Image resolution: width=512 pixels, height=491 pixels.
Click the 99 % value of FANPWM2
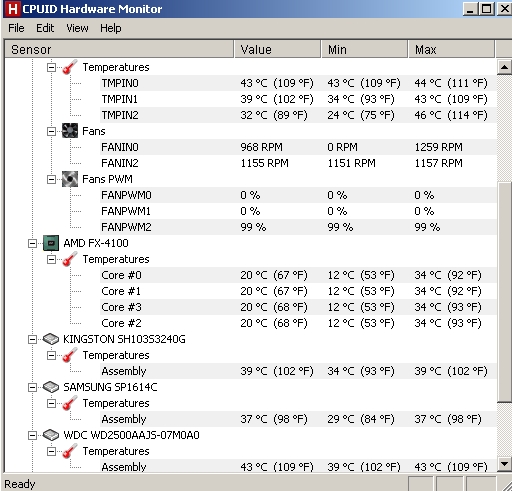253,227
